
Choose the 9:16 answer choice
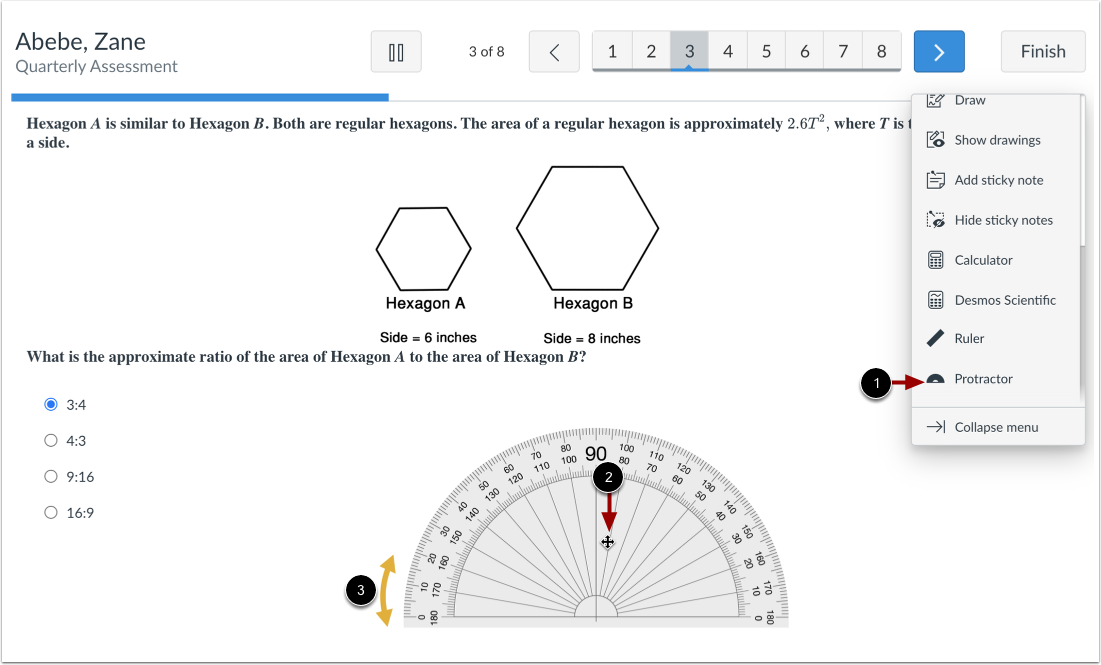[x=51, y=476]
